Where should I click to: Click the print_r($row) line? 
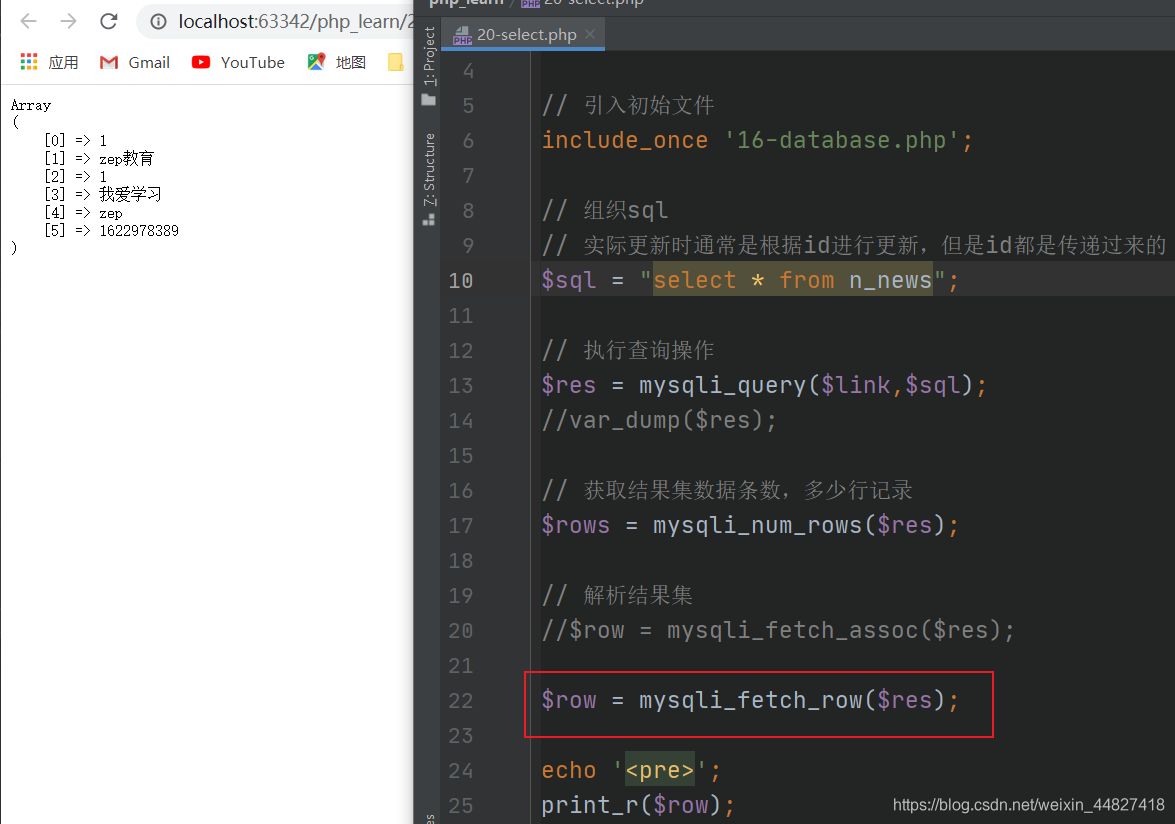(x=638, y=805)
